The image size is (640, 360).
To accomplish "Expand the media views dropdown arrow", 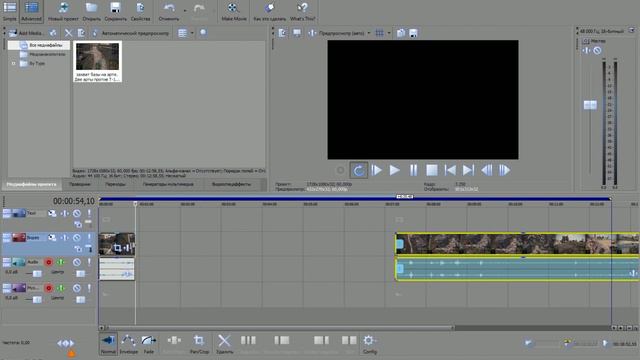I will (192, 33).
